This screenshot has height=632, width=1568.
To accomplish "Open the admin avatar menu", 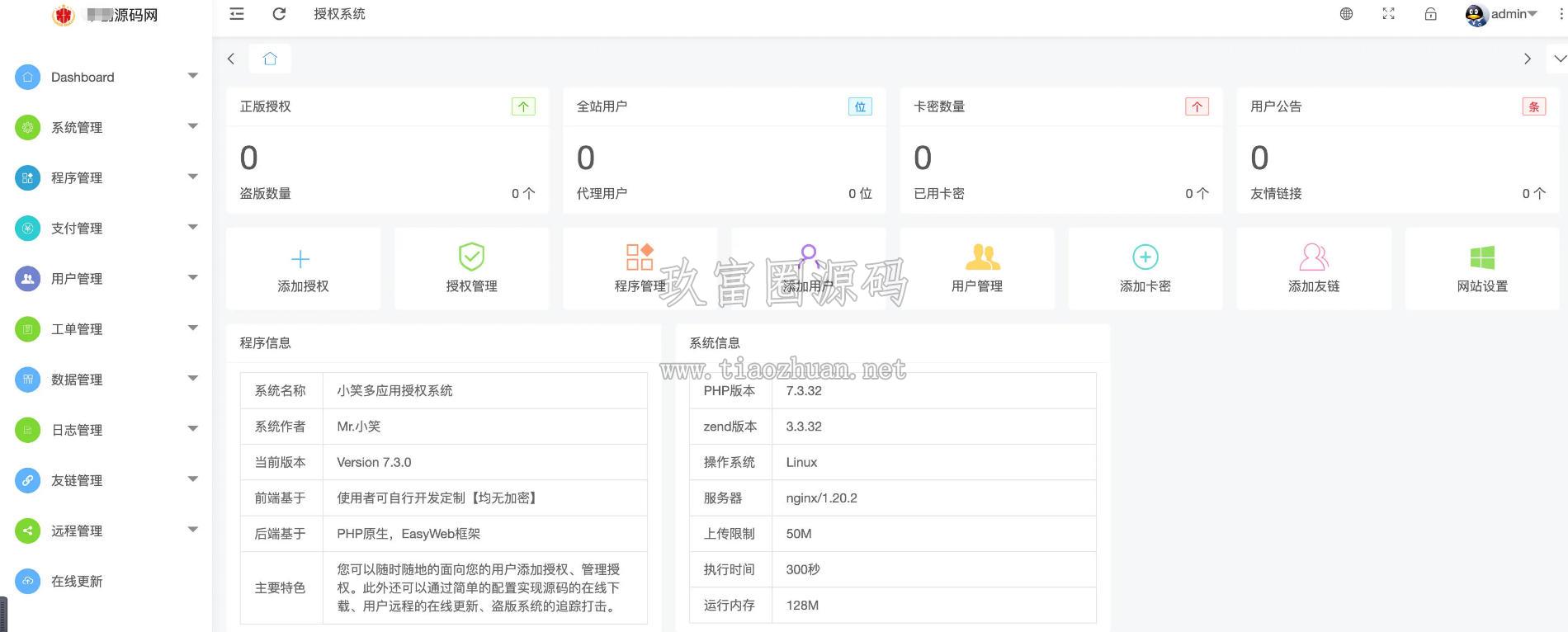I will [x=1500, y=14].
